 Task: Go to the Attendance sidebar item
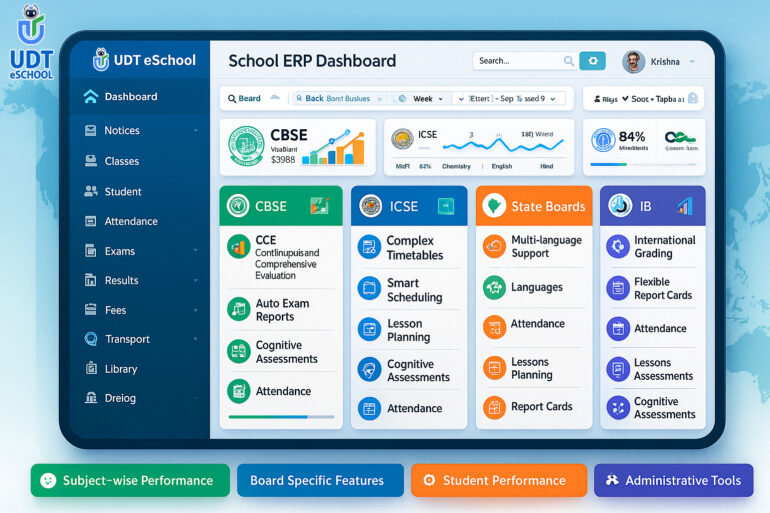(x=131, y=221)
